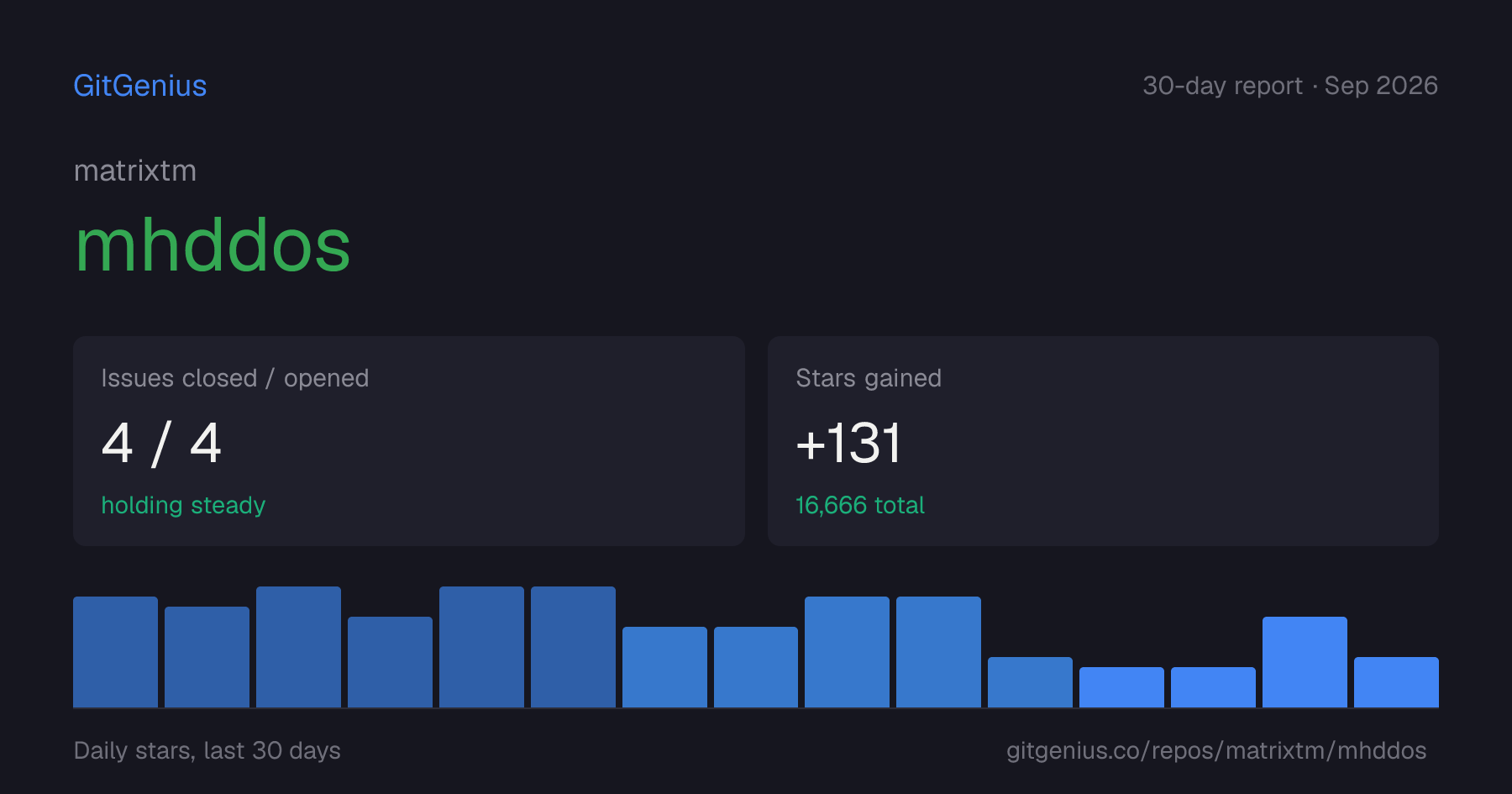Click the 30-day report Sep 2026 label
The image size is (1512, 794).
(x=1290, y=86)
